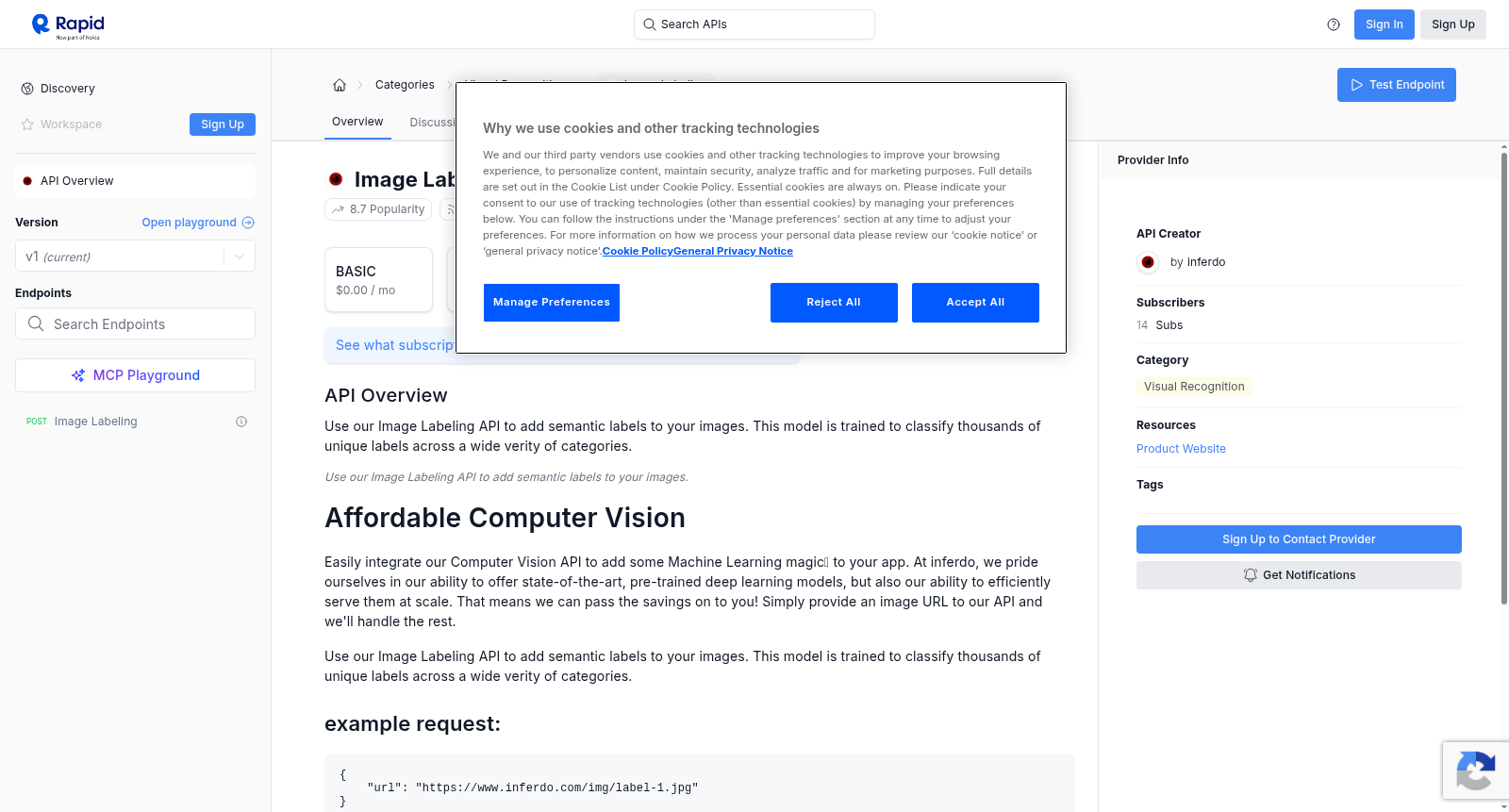Click the Search APIs input field
Screen dimensions: 1509x812
click(x=754, y=25)
